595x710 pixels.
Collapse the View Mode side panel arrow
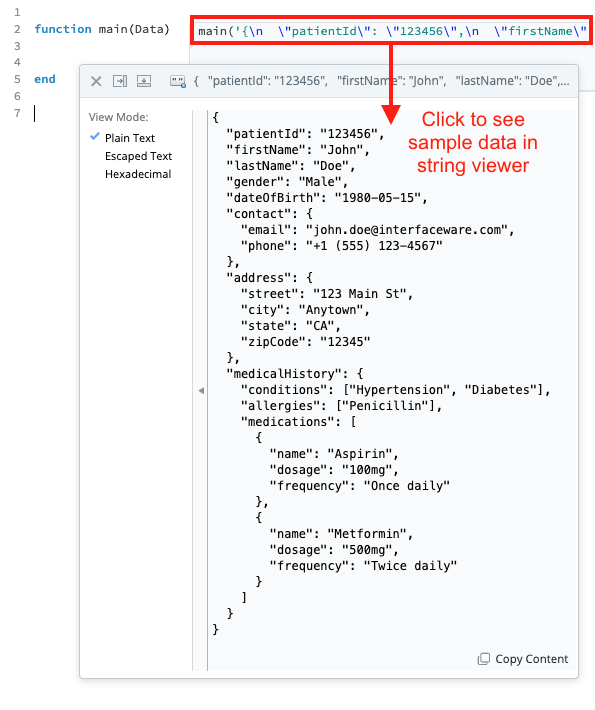[201, 390]
